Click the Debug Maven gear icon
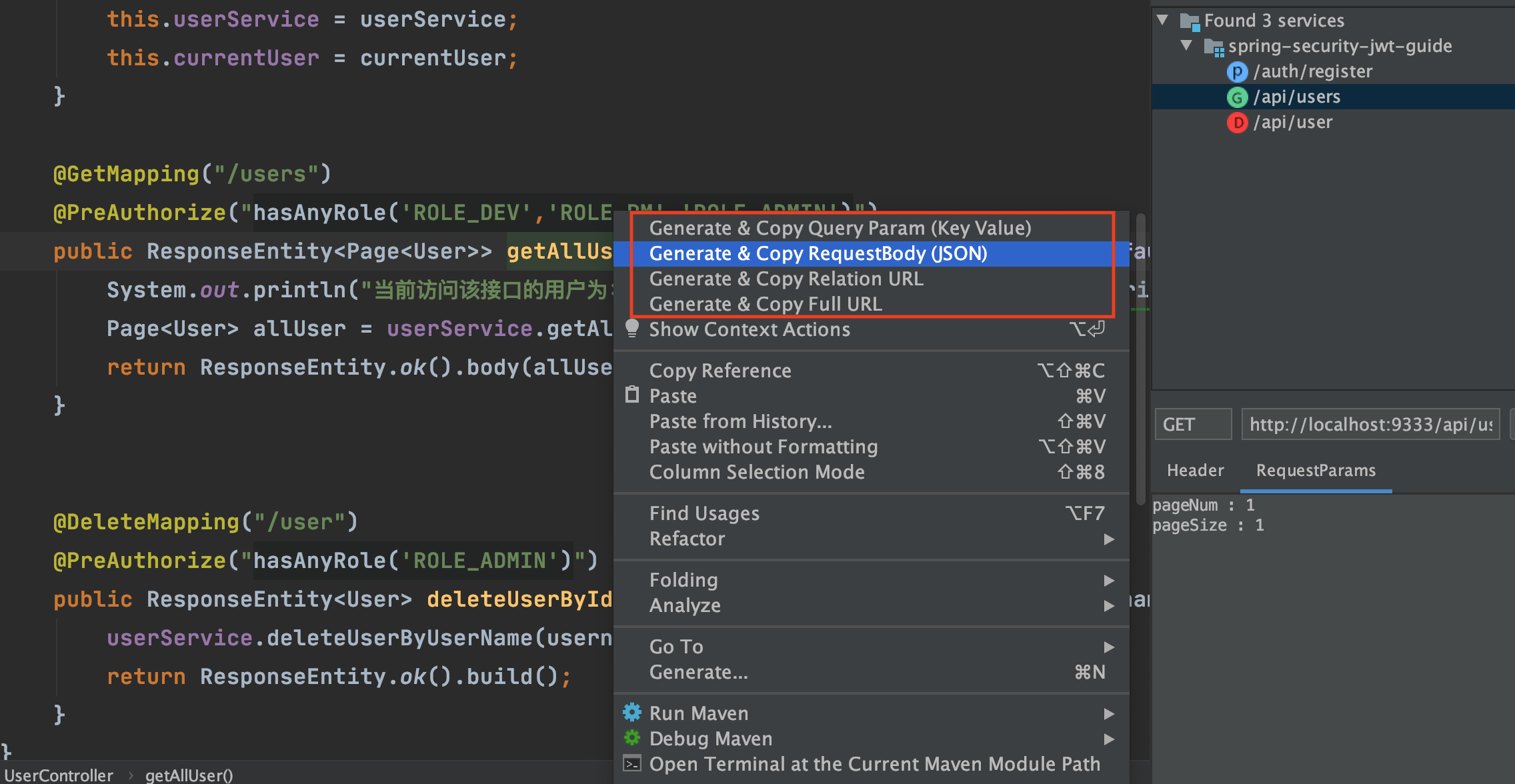The image size is (1515, 784). pyautogui.click(x=632, y=738)
